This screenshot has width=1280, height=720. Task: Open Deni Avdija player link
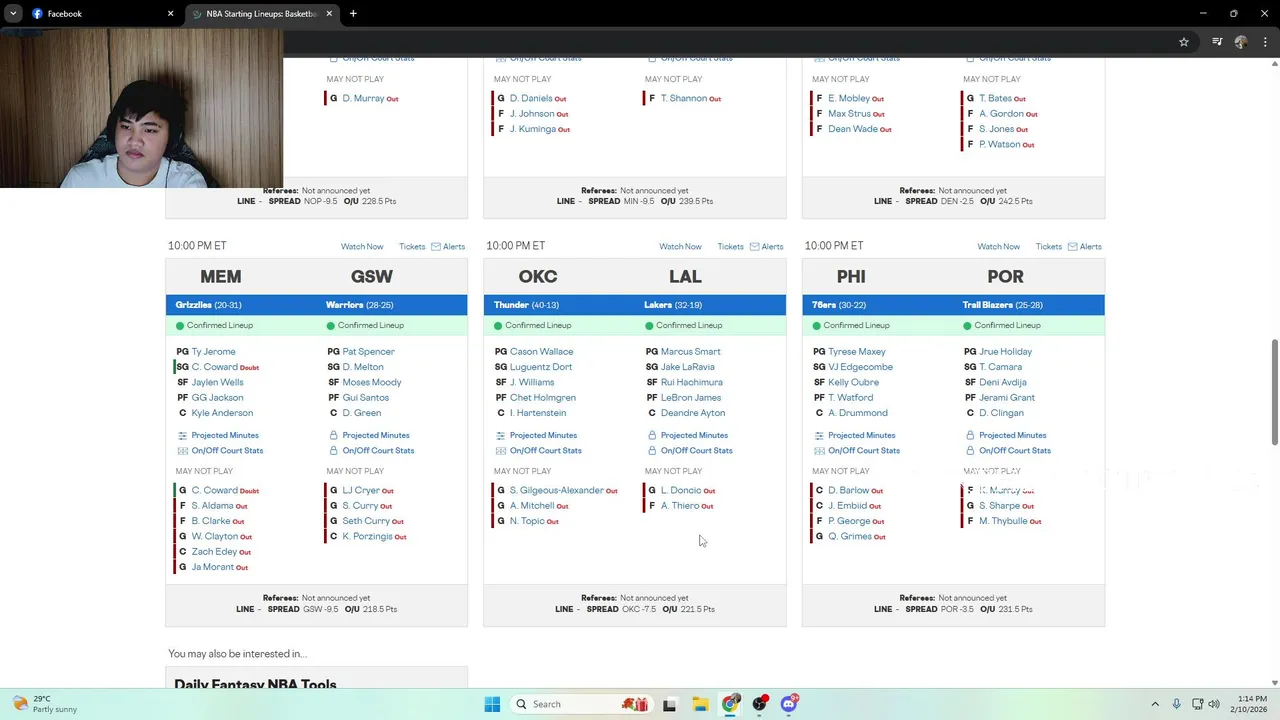click(x=1003, y=383)
